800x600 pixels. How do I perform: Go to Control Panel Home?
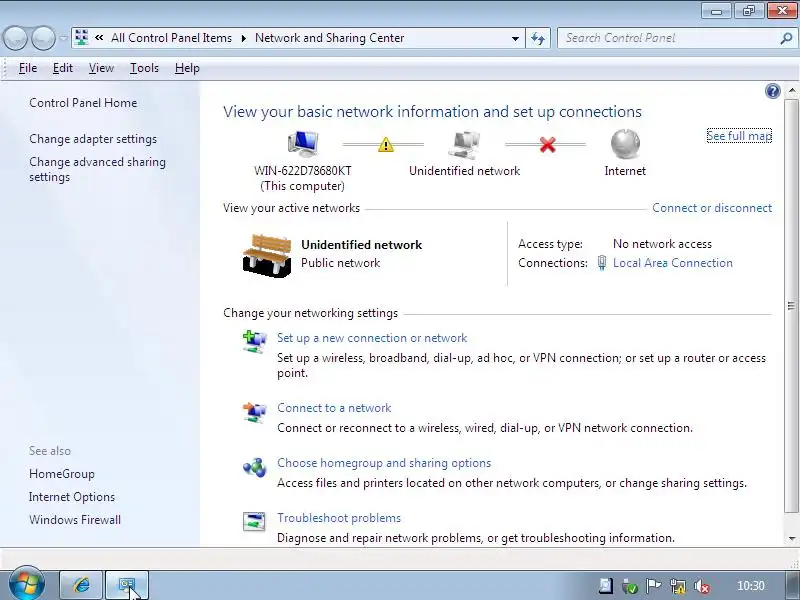point(83,103)
